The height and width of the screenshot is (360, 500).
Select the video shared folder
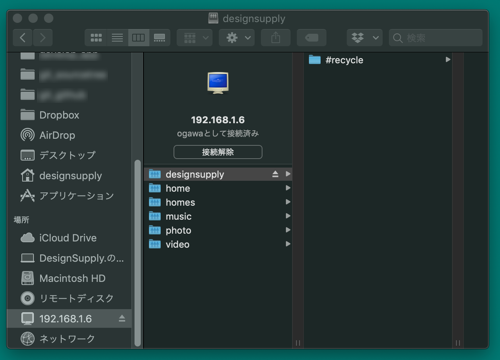tap(218, 244)
